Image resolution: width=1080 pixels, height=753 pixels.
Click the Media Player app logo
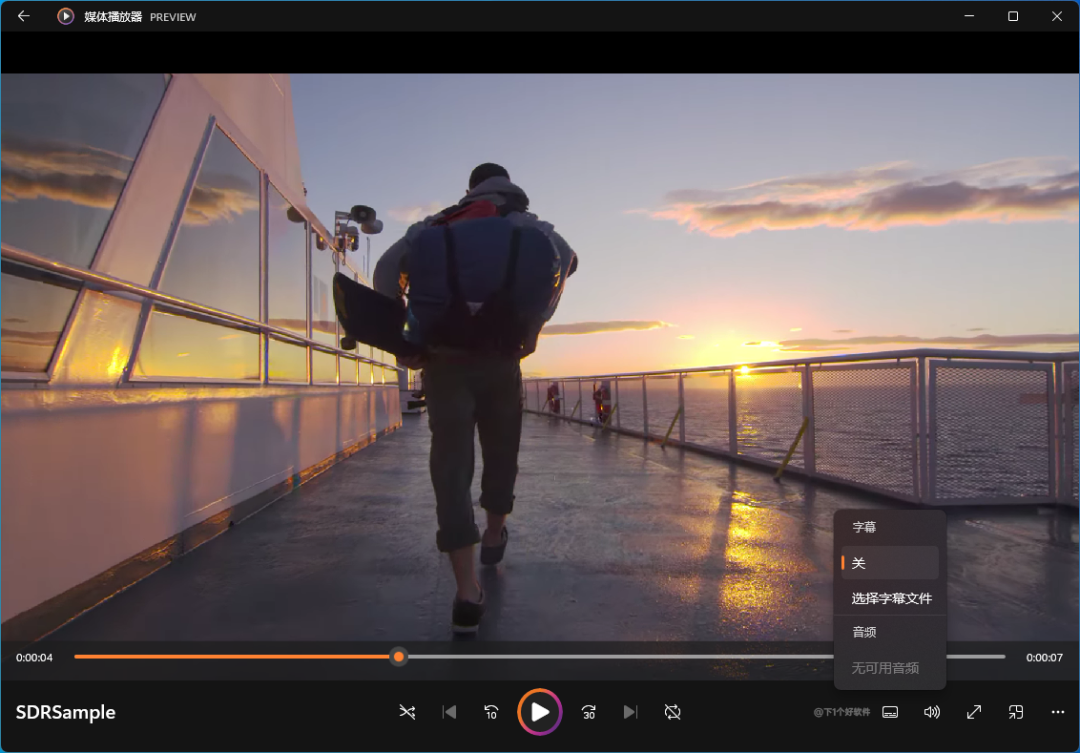coord(66,16)
